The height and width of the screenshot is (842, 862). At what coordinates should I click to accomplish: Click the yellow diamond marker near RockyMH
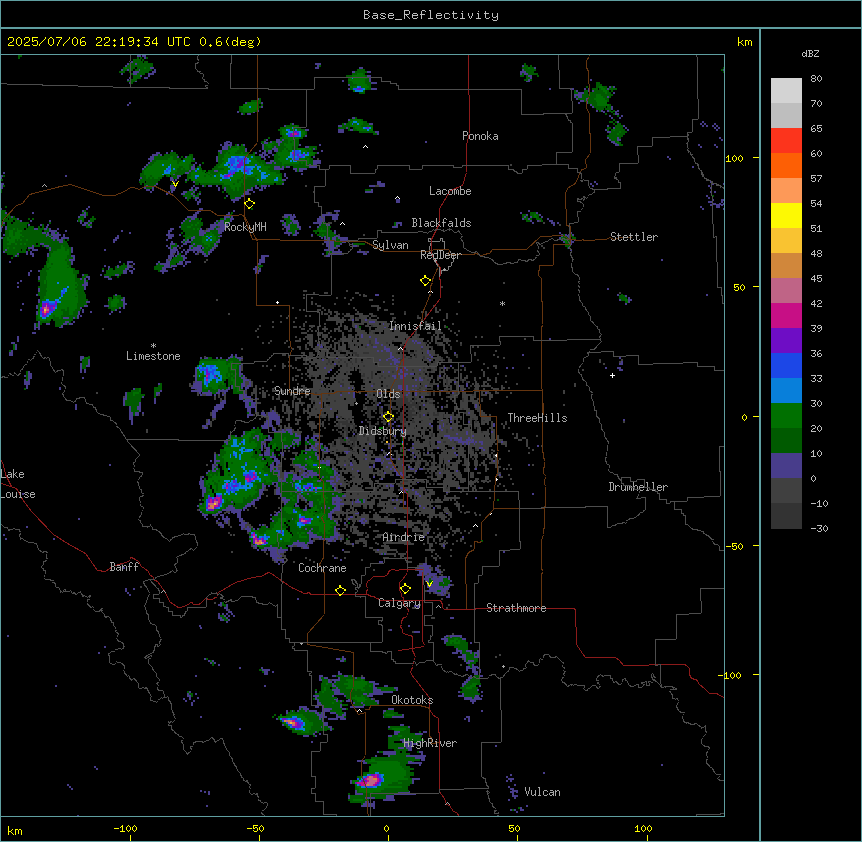pyautogui.click(x=250, y=204)
